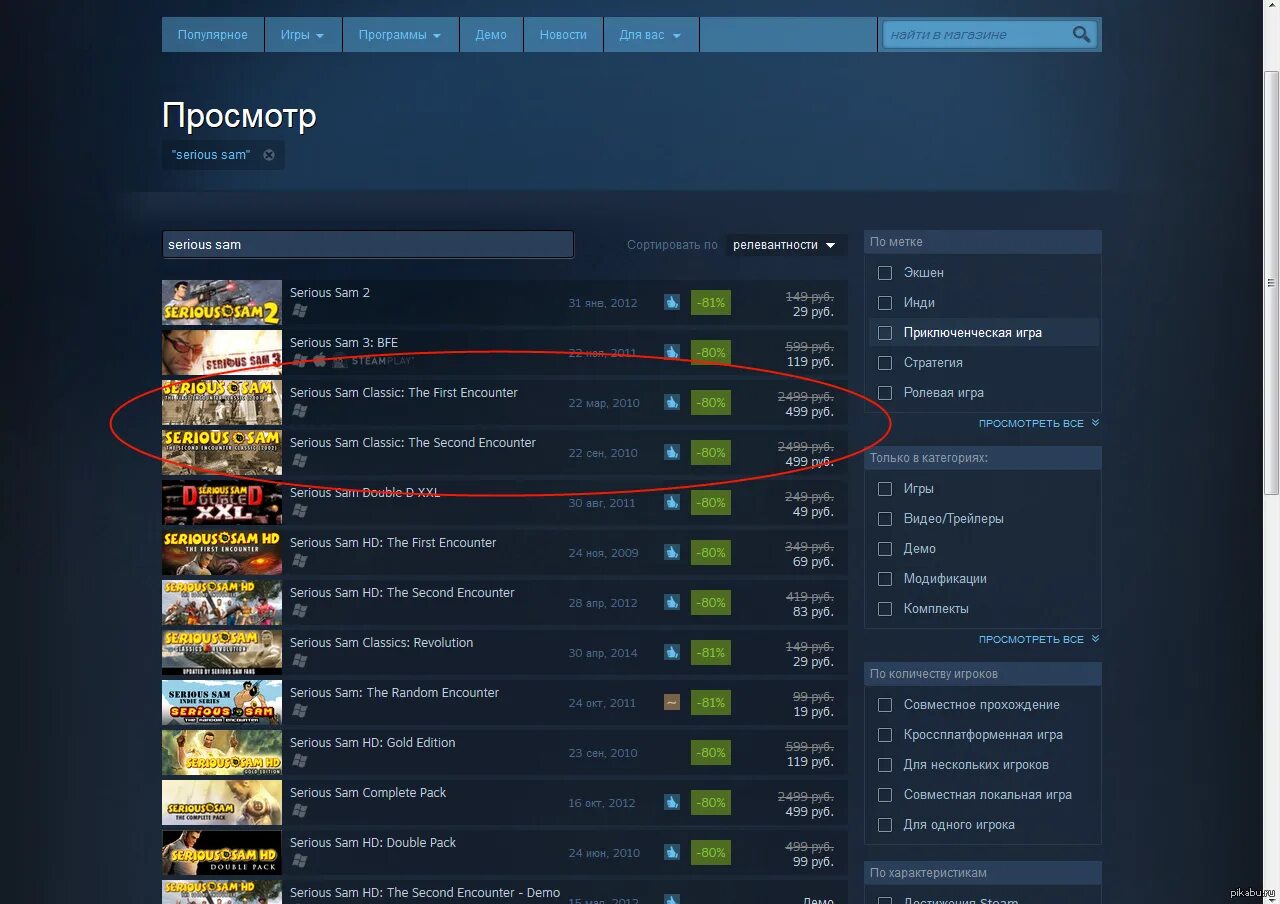Open the Serious Sam 2 thumbnail
This screenshot has width=1280, height=904.
pyautogui.click(x=222, y=302)
